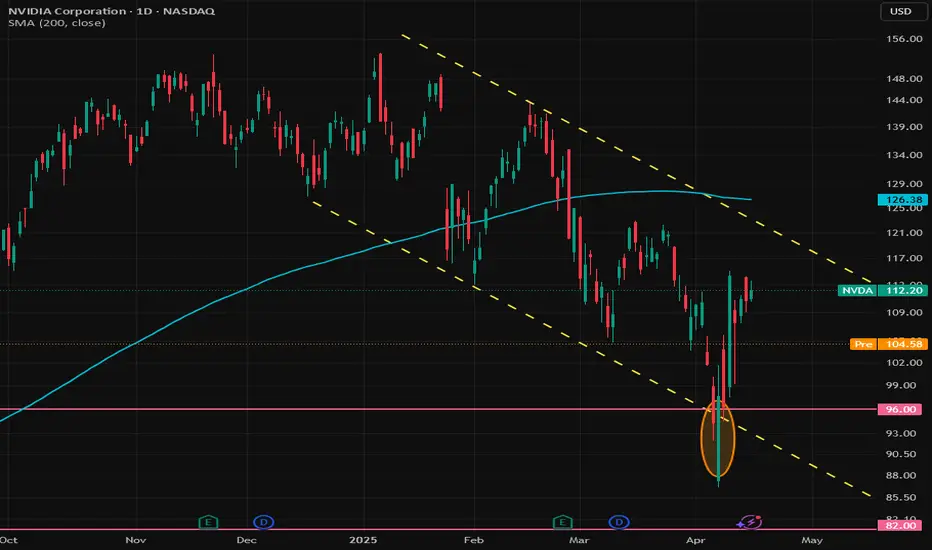Click the May label on time axis
Viewport: 932px width, 550px height.
[x=812, y=540]
